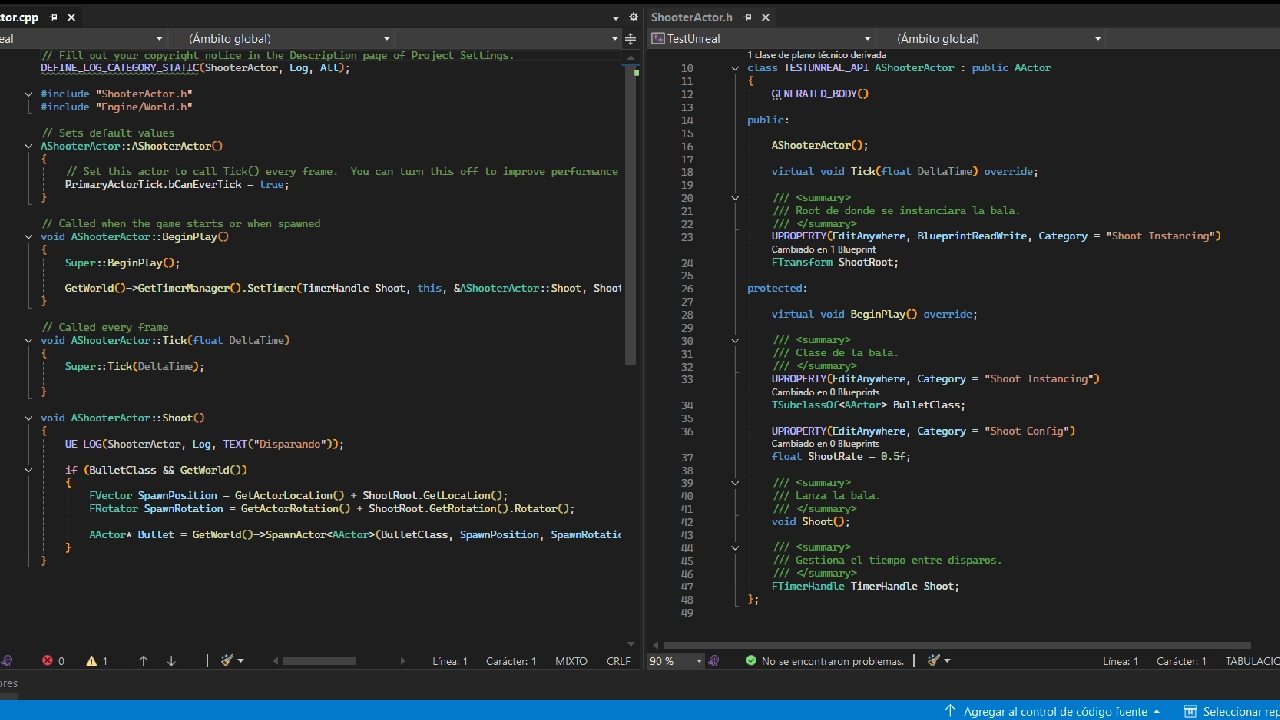Select the ShooterActor.cpp tab

(x=18, y=17)
